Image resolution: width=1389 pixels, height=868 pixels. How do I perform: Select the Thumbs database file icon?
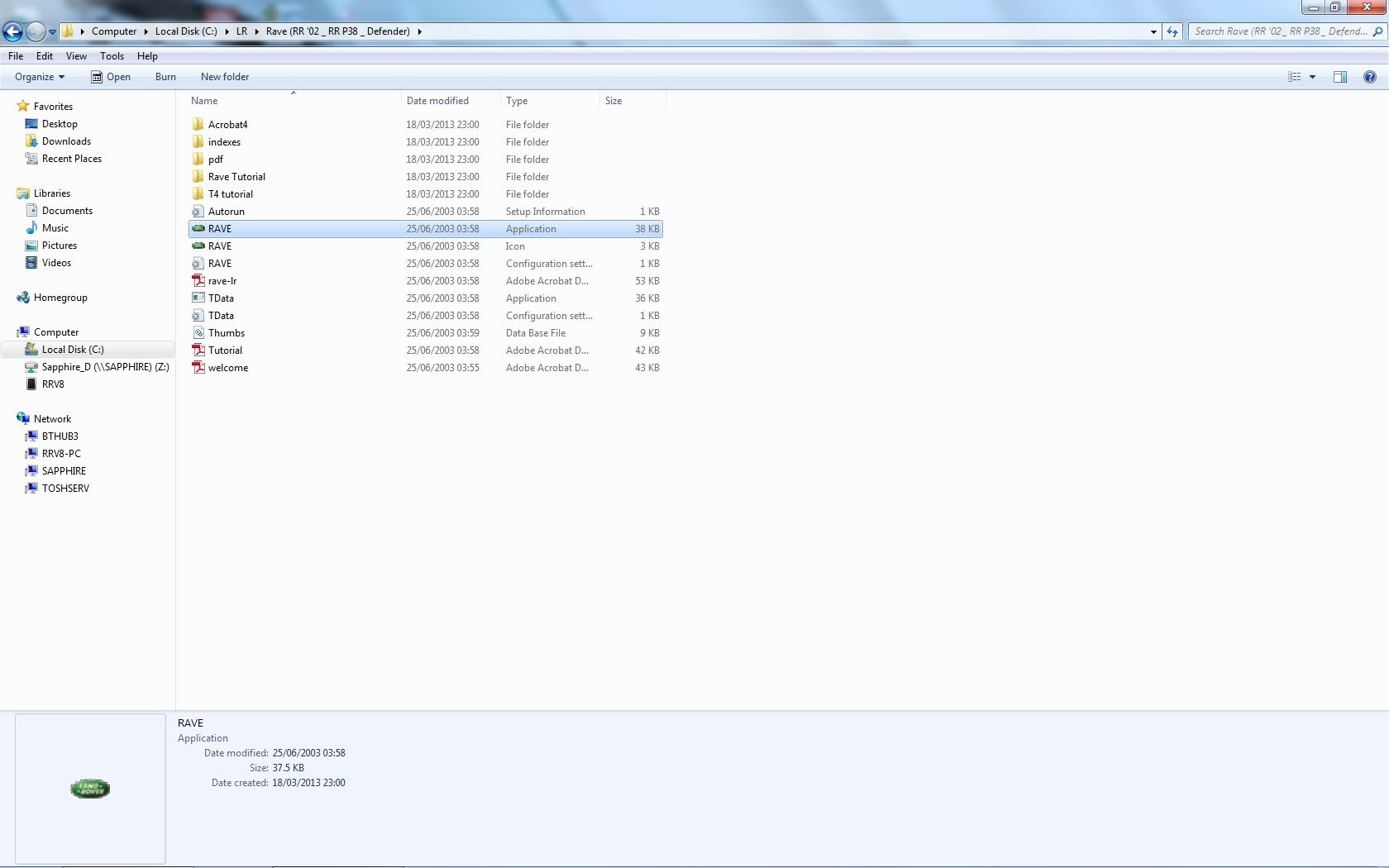198,333
